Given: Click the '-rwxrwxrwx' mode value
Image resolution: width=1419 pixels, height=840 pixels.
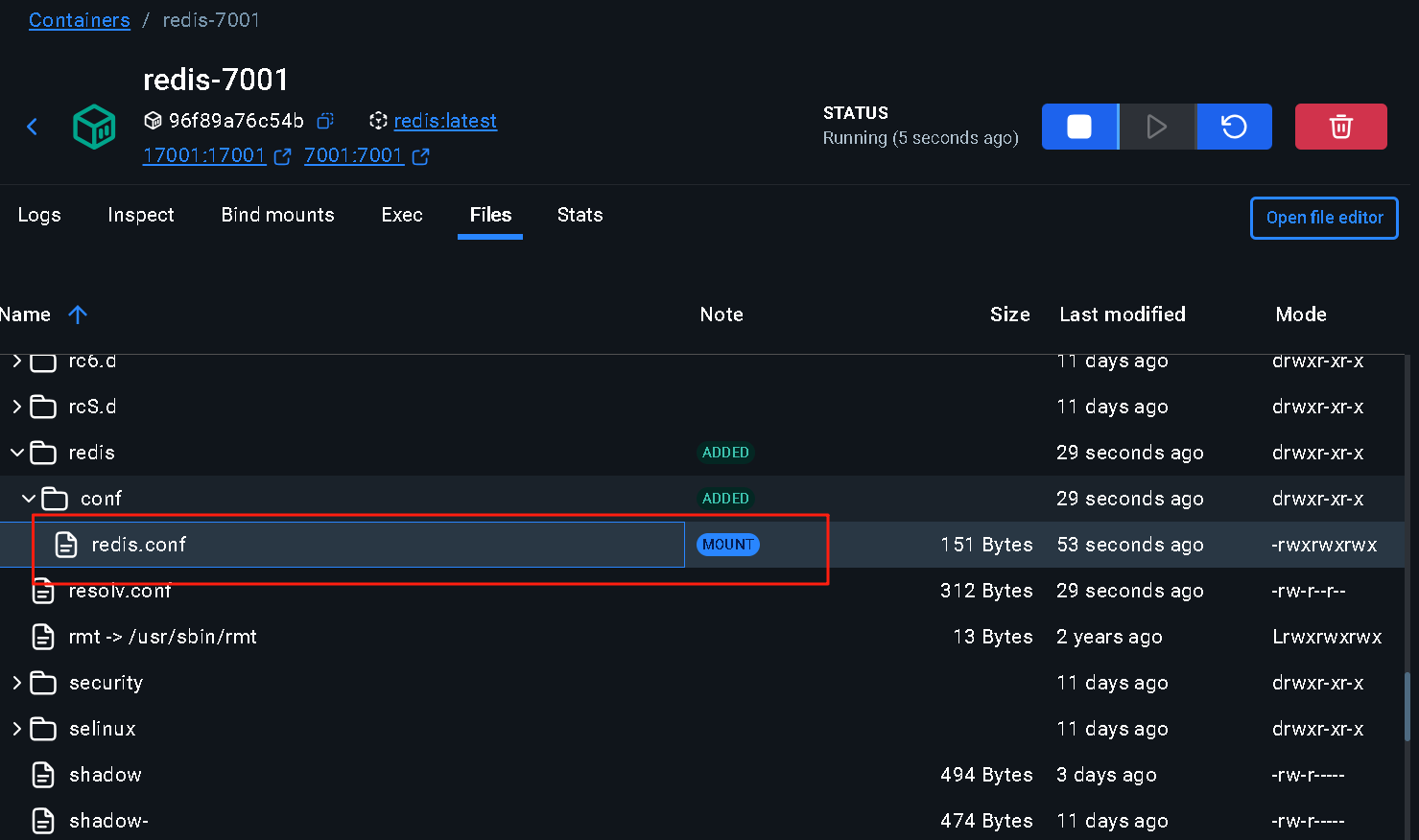Looking at the screenshot, I should [1325, 545].
